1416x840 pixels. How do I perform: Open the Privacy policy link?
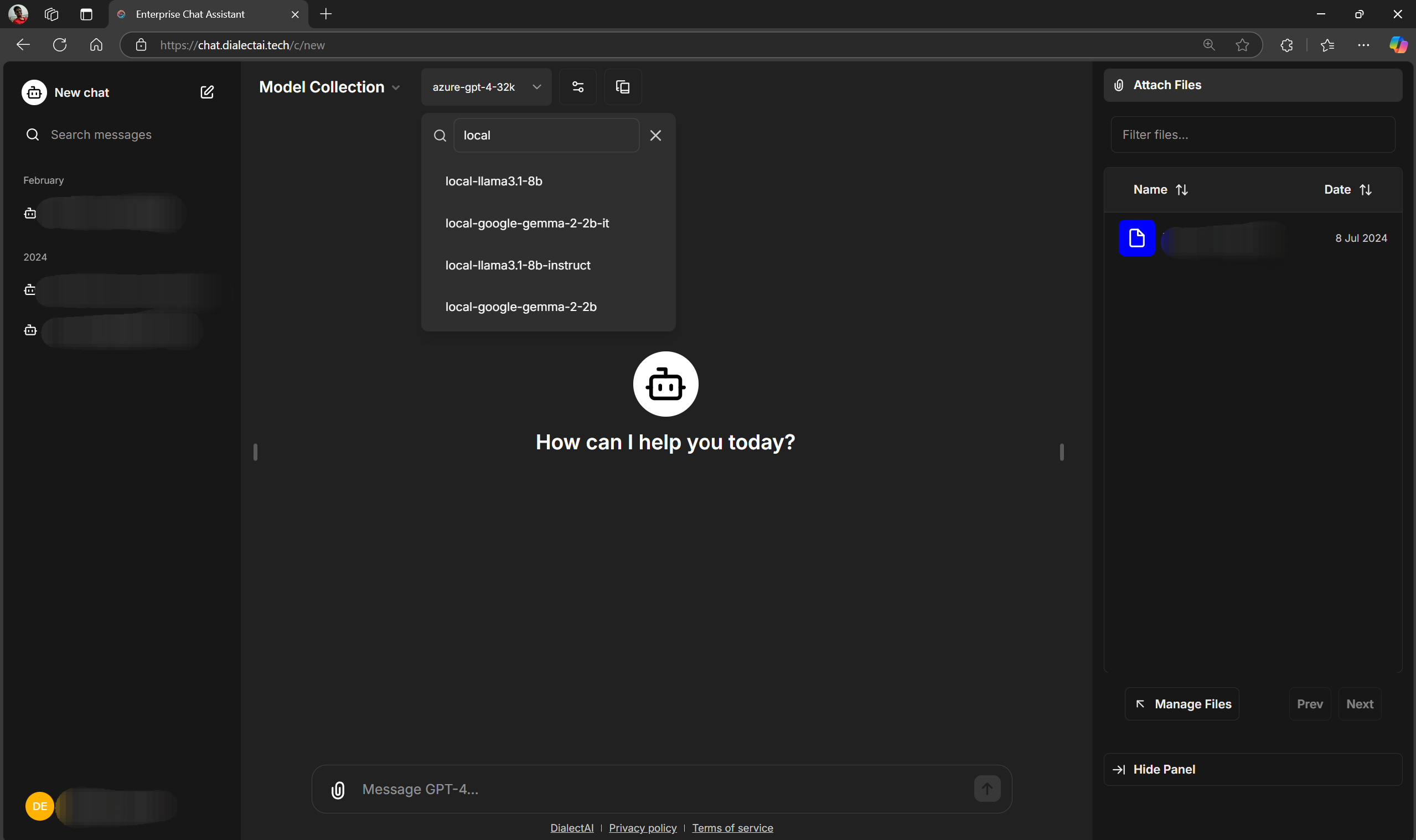(643, 828)
